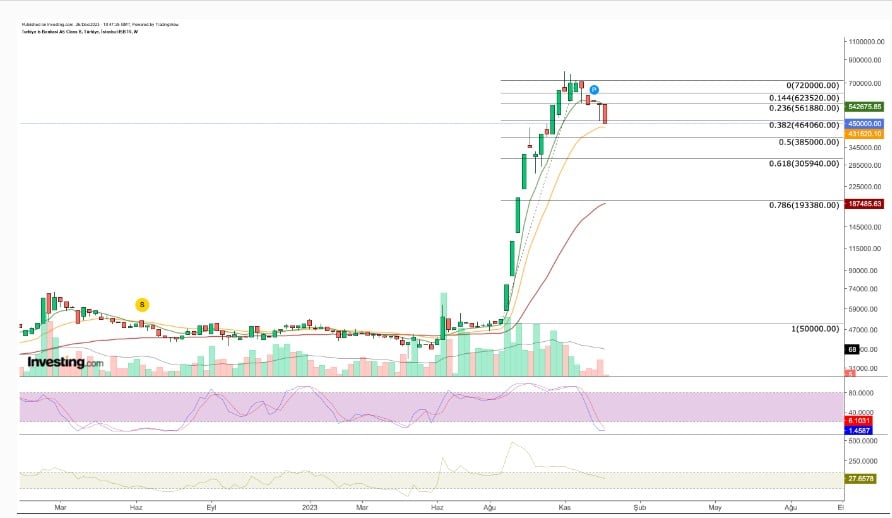Click the yellow S marker on chart
The image size is (892, 518).
point(142,304)
